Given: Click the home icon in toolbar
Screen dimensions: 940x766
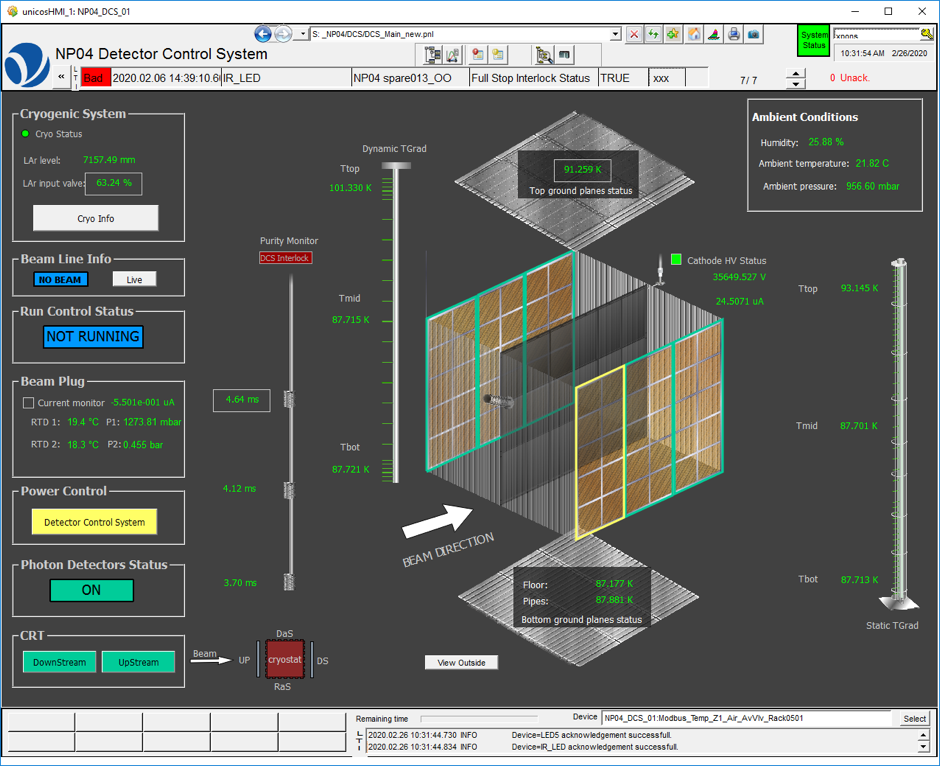Looking at the screenshot, I should tap(694, 34).
